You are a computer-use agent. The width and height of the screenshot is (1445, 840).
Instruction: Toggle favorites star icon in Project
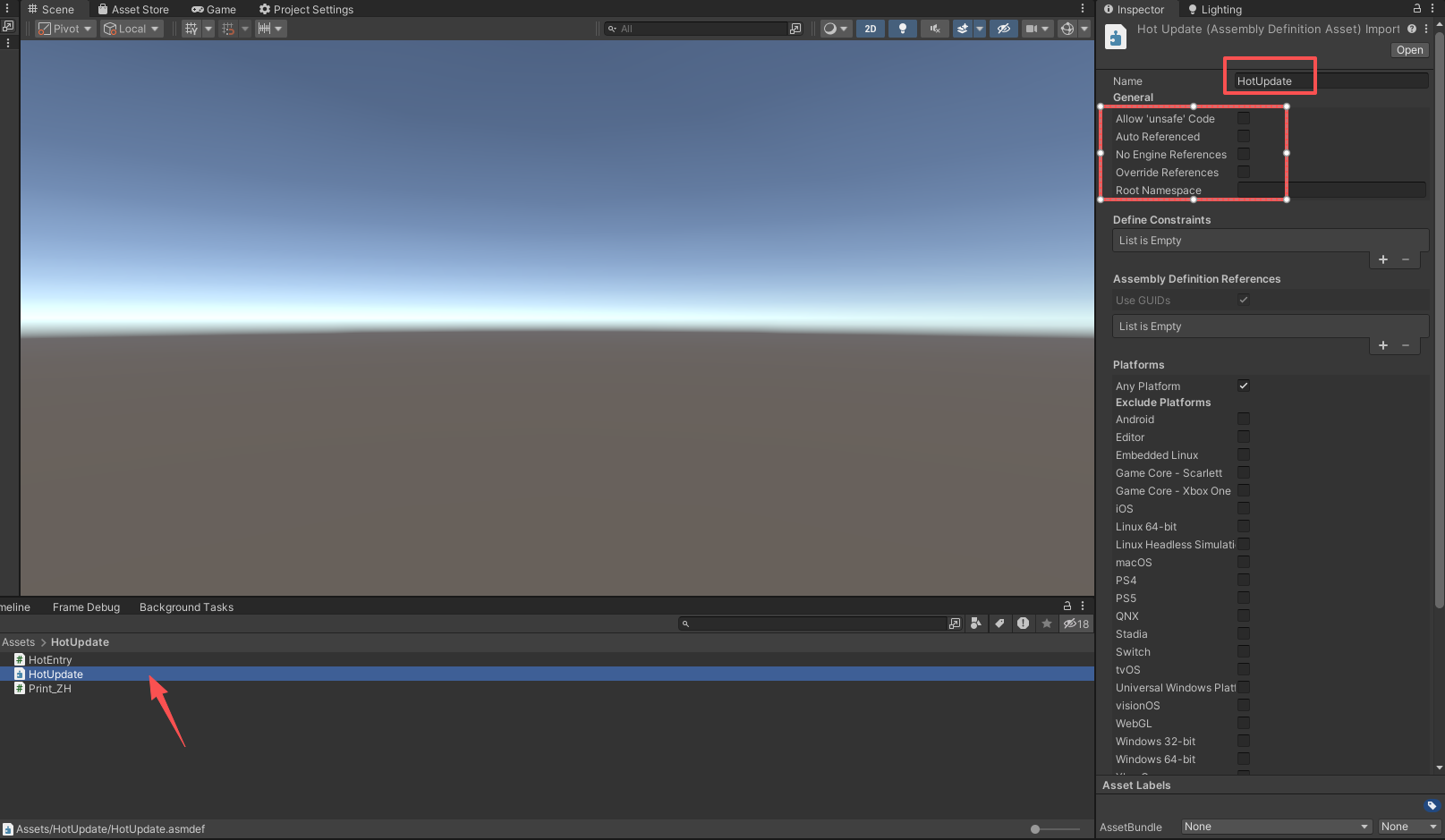[1046, 624]
